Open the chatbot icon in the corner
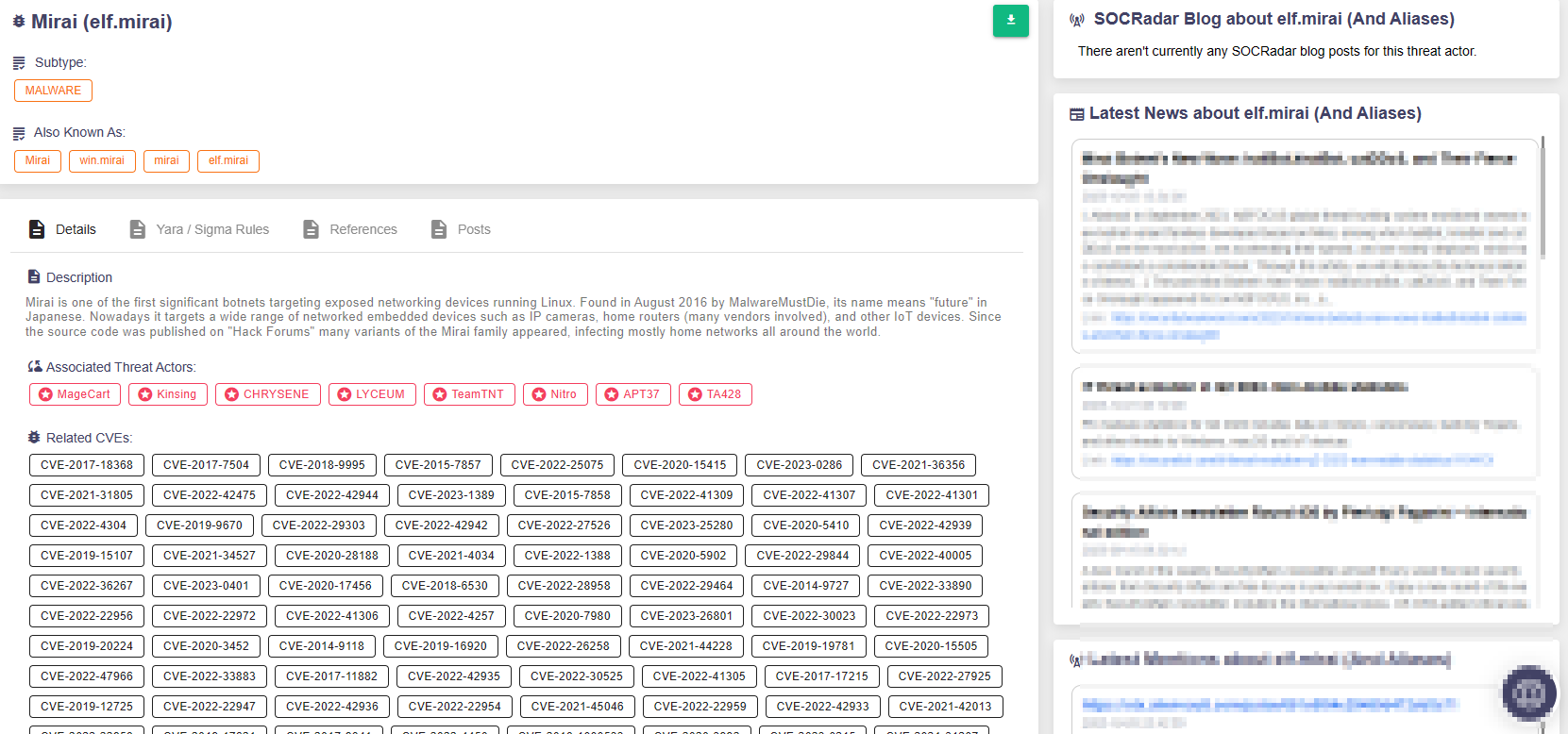Screen dimensions: 1568x734 pos(1528,693)
